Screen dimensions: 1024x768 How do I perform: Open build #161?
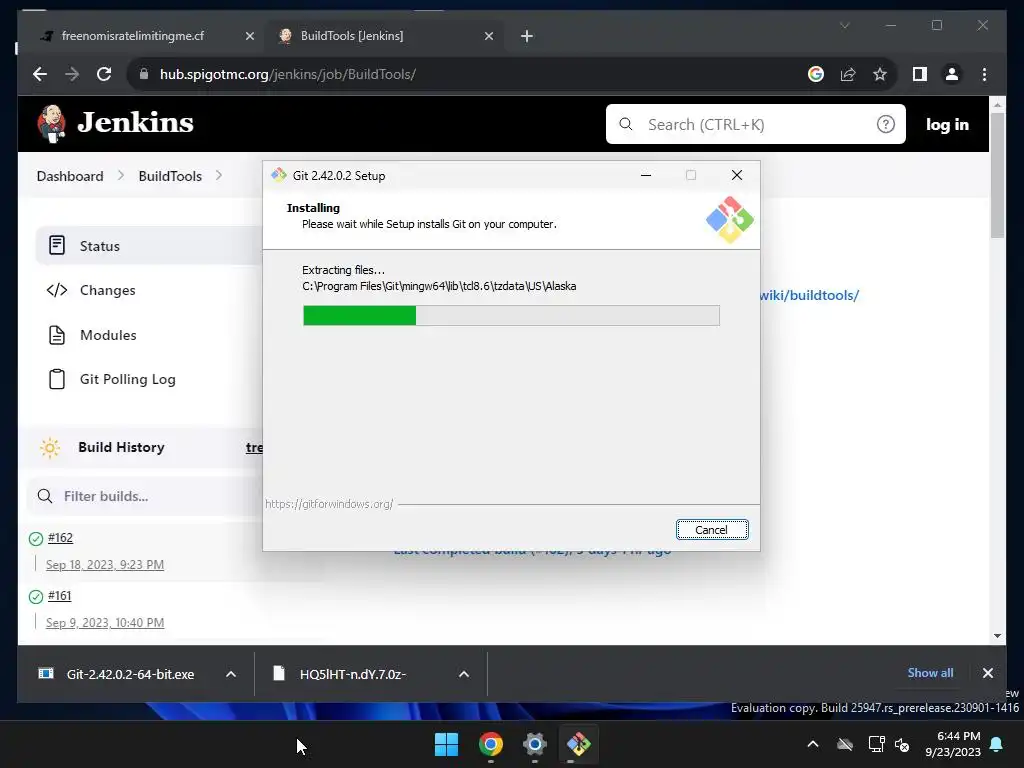(x=59, y=596)
